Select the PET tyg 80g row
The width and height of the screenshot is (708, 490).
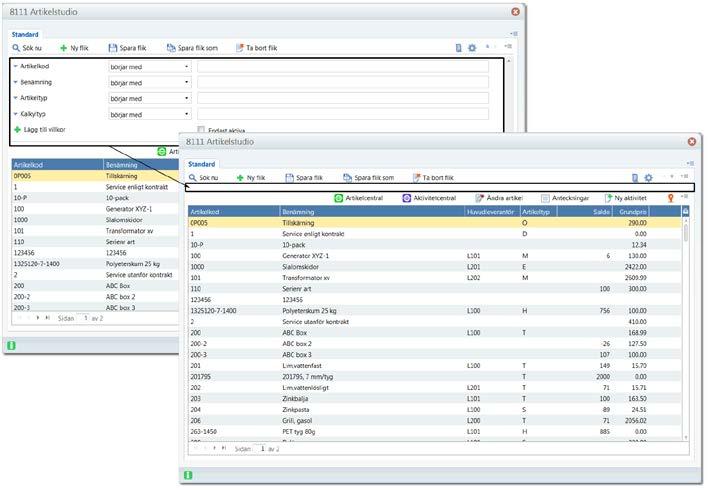tap(435, 431)
